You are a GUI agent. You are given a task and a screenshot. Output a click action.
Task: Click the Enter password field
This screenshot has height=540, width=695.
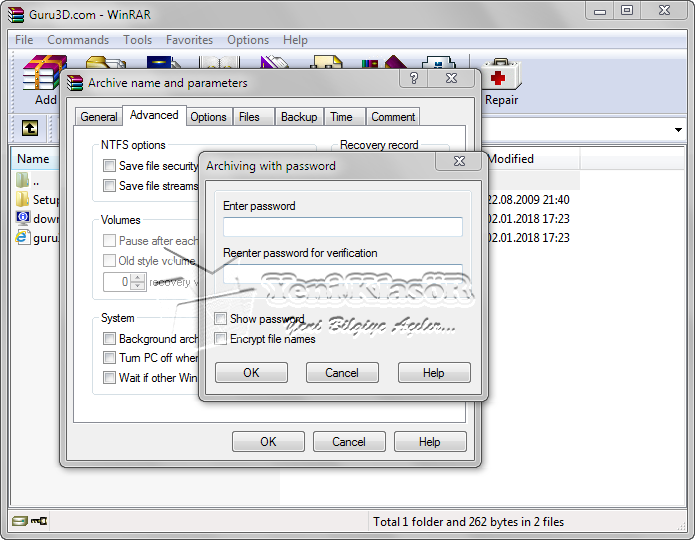pyautogui.click(x=343, y=227)
